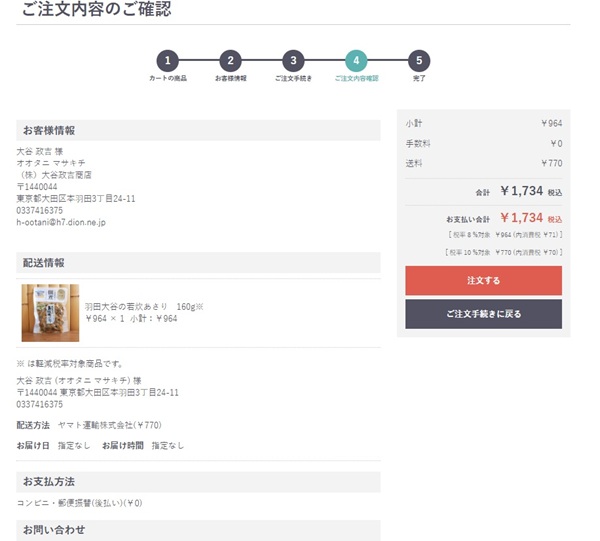The image size is (600, 541).
Task: Click the ご注文内容確認 step label
Action: [x=356, y=78]
